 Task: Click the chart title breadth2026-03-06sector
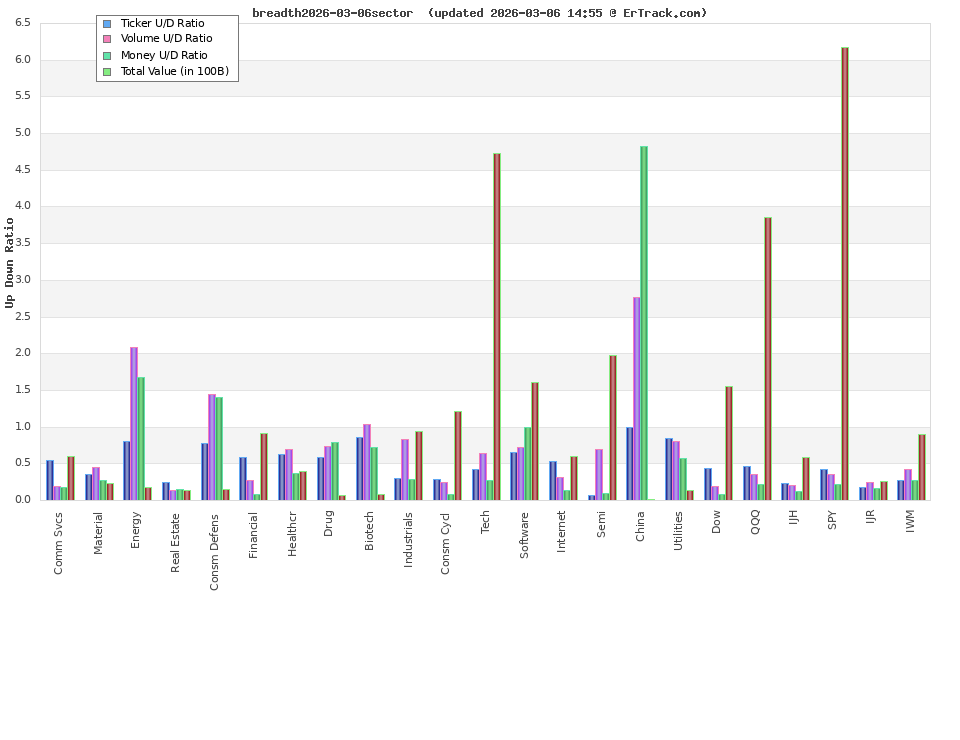click(333, 13)
